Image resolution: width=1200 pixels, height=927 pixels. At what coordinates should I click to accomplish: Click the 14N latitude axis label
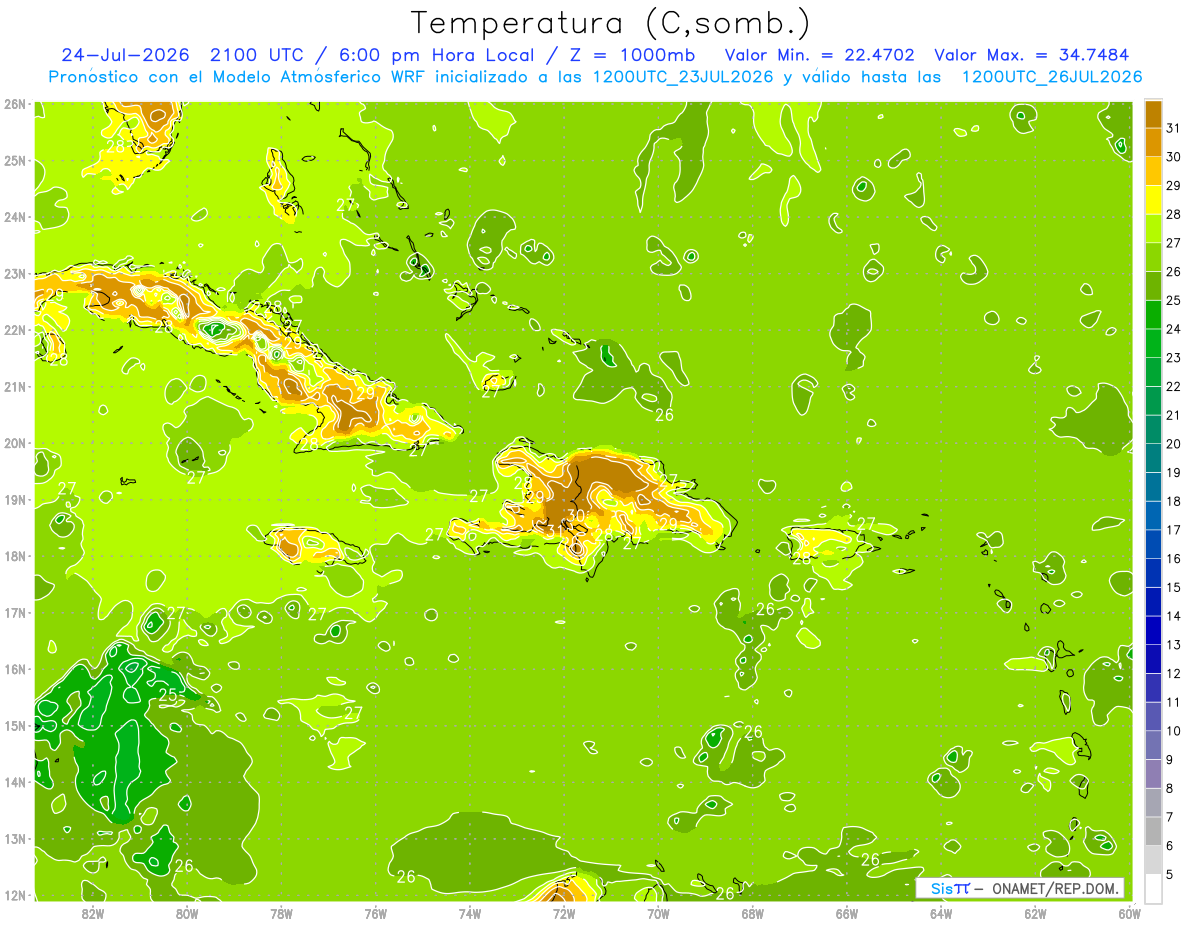coord(15,782)
